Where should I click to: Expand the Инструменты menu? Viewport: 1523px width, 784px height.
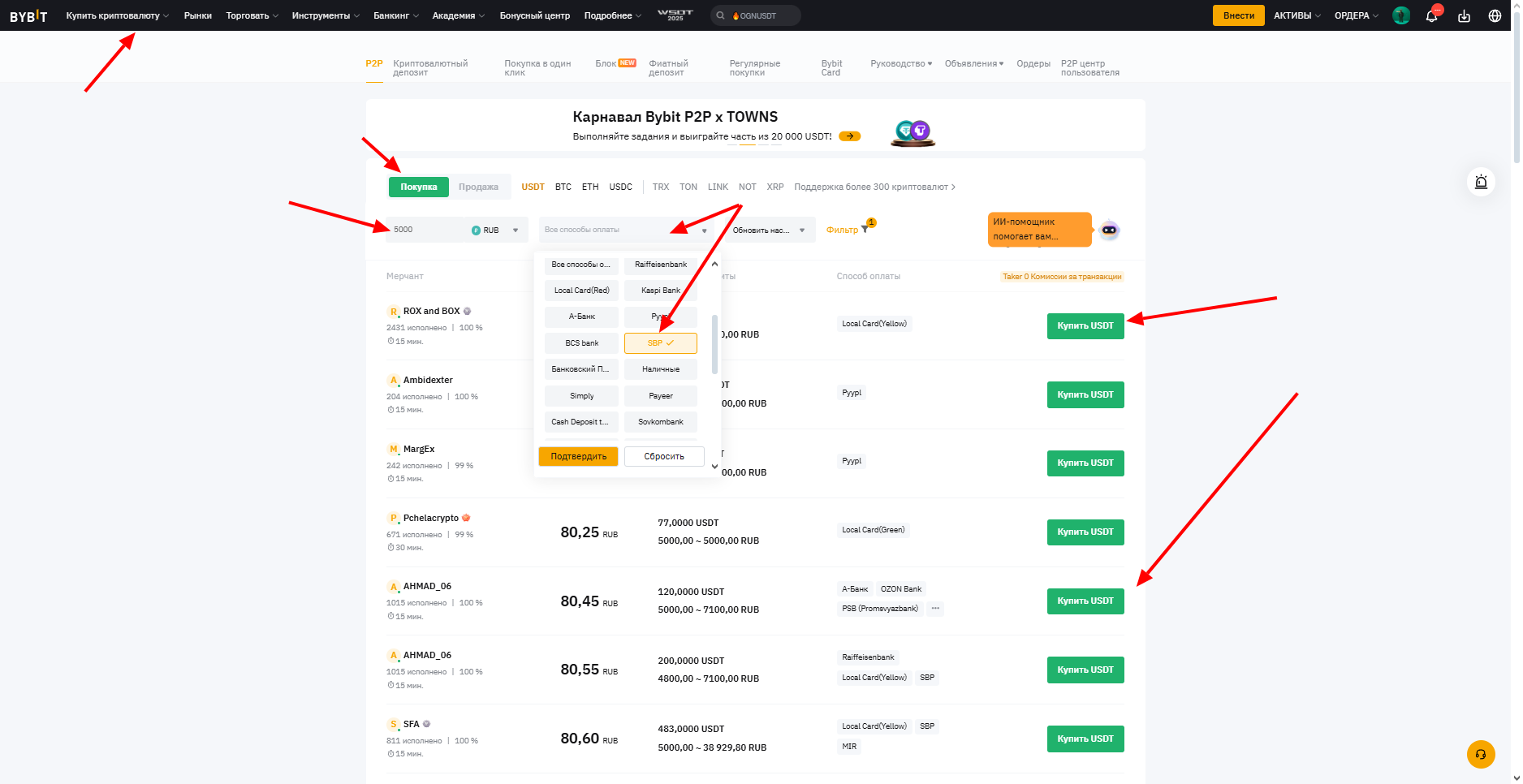coord(326,15)
